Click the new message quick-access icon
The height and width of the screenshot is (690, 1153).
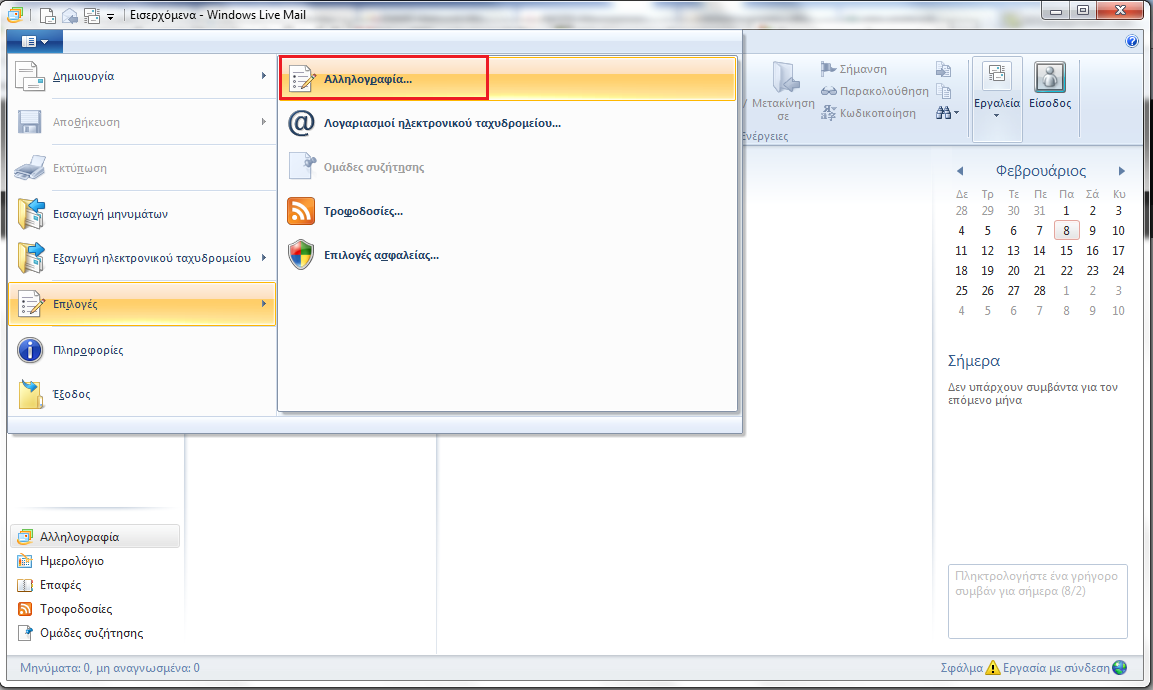pyautogui.click(x=47, y=15)
